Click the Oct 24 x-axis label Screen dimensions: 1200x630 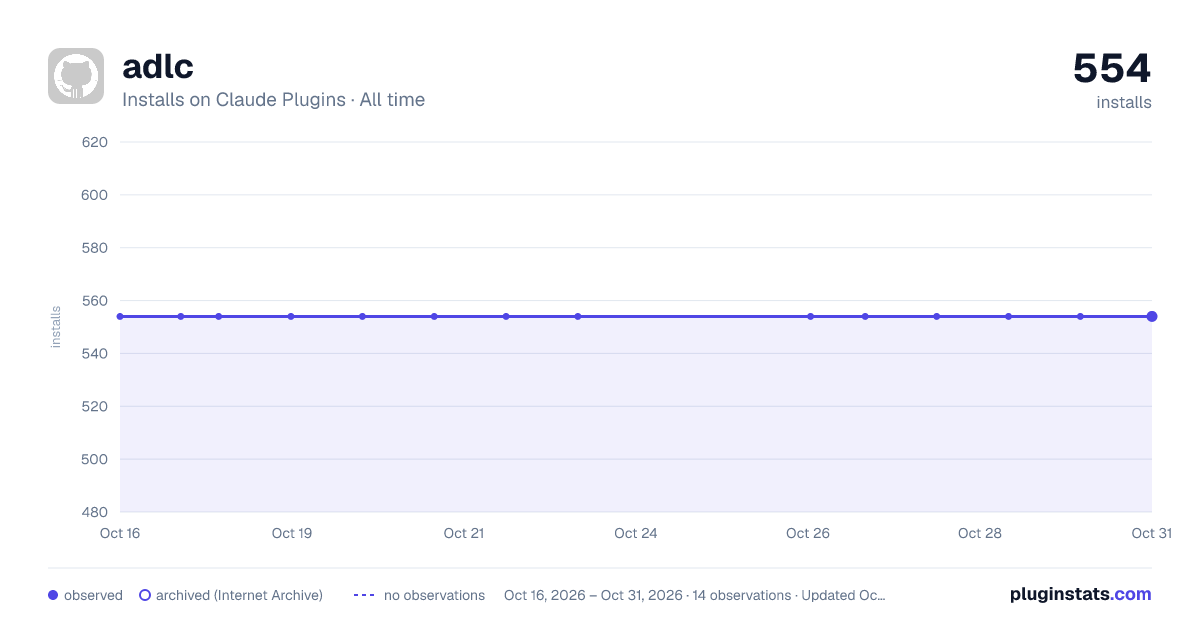[636, 533]
